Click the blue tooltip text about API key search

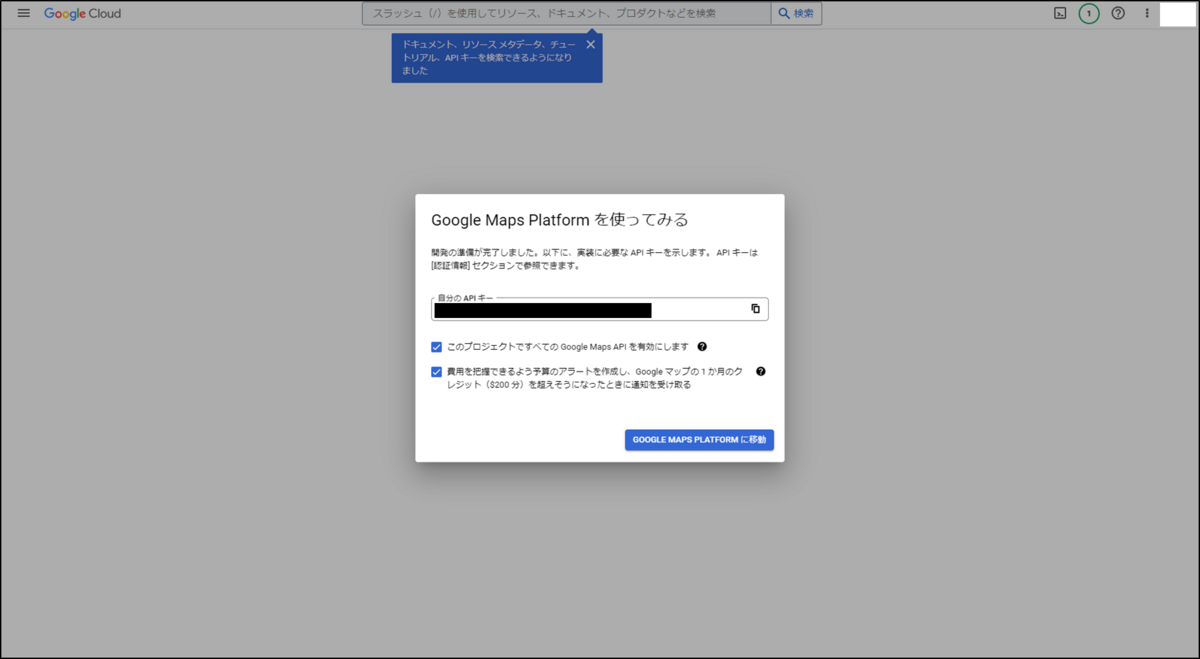click(x=488, y=58)
